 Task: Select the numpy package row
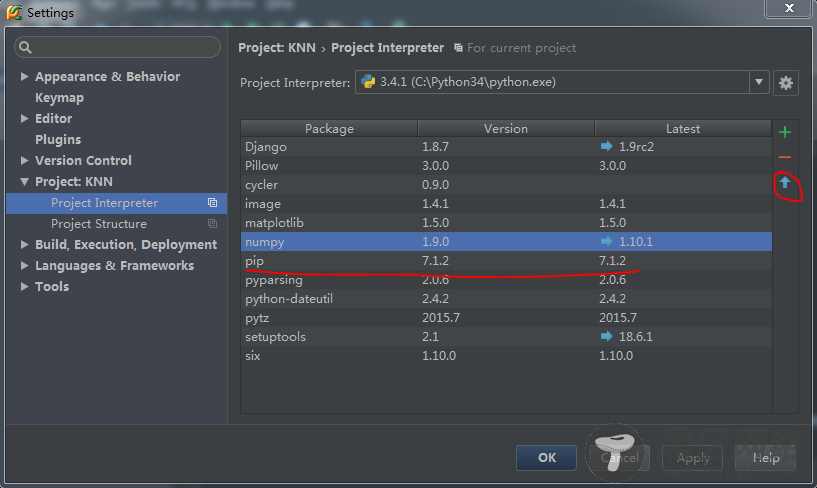pos(506,242)
